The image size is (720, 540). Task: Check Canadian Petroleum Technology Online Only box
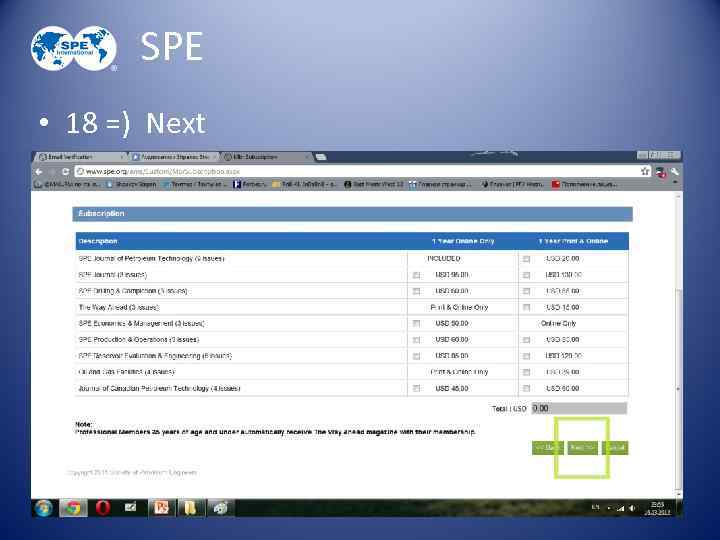pyautogui.click(x=416, y=388)
